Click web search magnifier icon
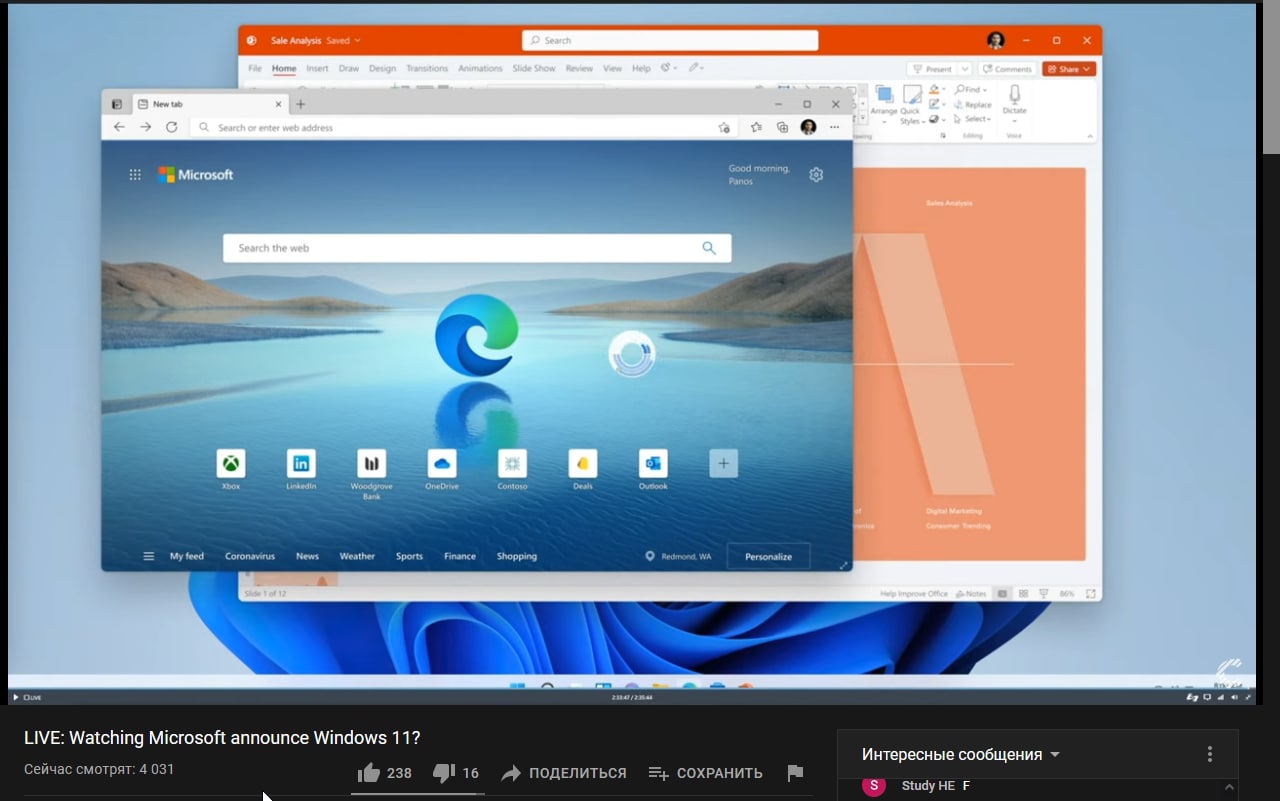 coord(709,248)
